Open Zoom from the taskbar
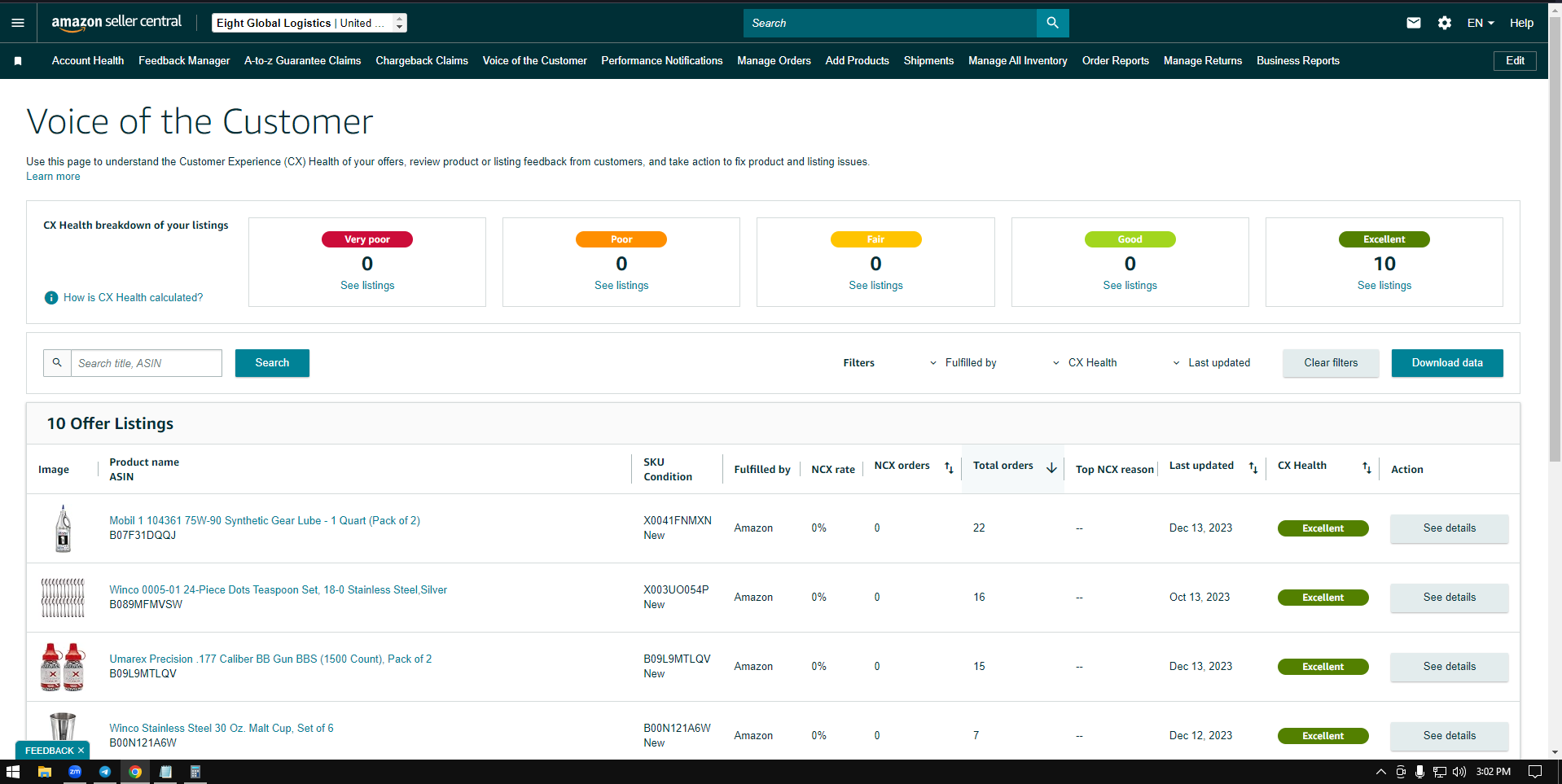Screen dimensions: 1562x784 pos(75,772)
